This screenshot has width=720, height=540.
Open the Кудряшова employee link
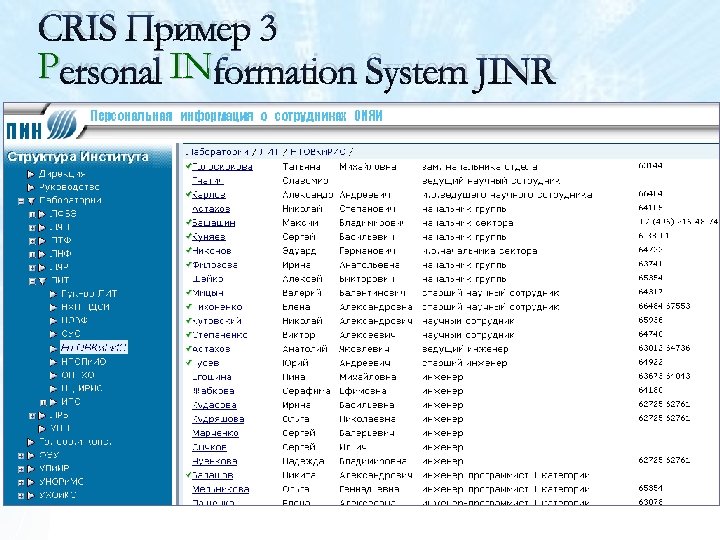pyautogui.click(x=218, y=419)
